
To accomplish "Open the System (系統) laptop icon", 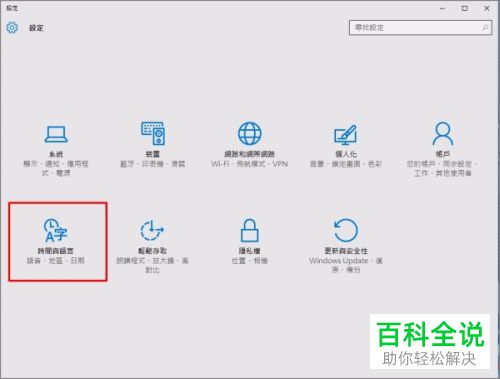I will pos(56,134).
